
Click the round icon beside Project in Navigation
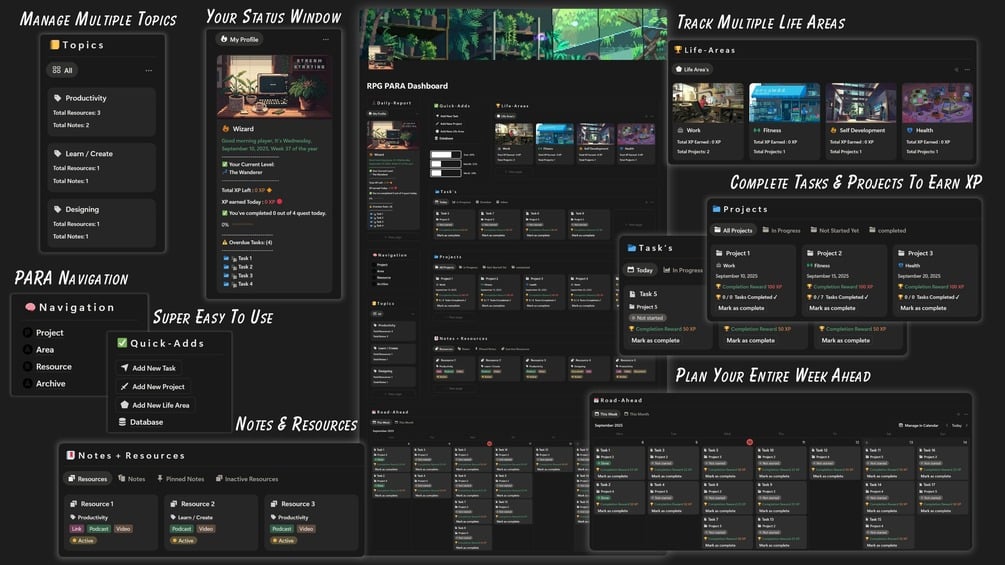pos(28,332)
